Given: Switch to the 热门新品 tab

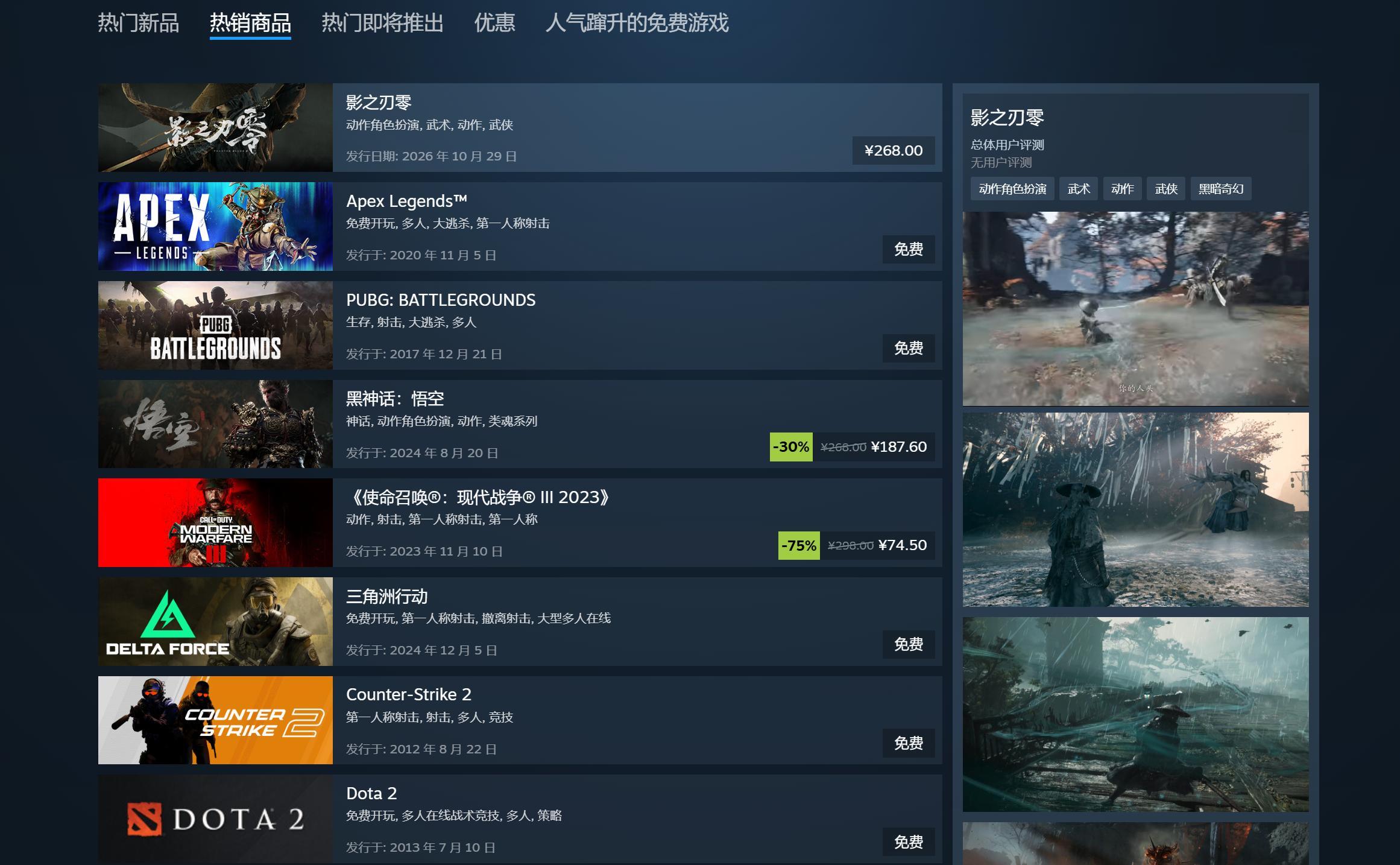Looking at the screenshot, I should [x=138, y=23].
